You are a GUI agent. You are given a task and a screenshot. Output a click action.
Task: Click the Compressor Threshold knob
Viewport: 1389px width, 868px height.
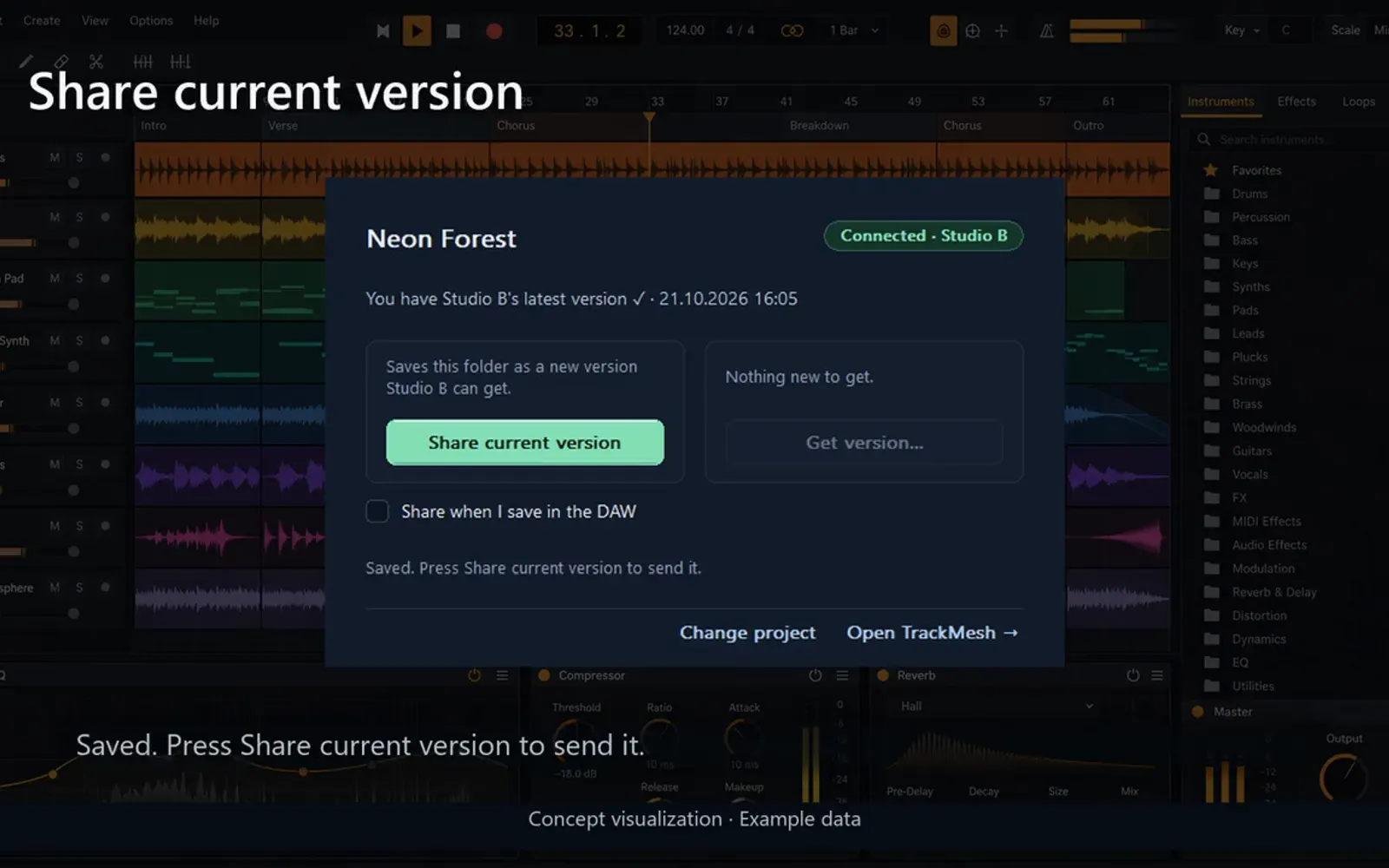click(576, 740)
